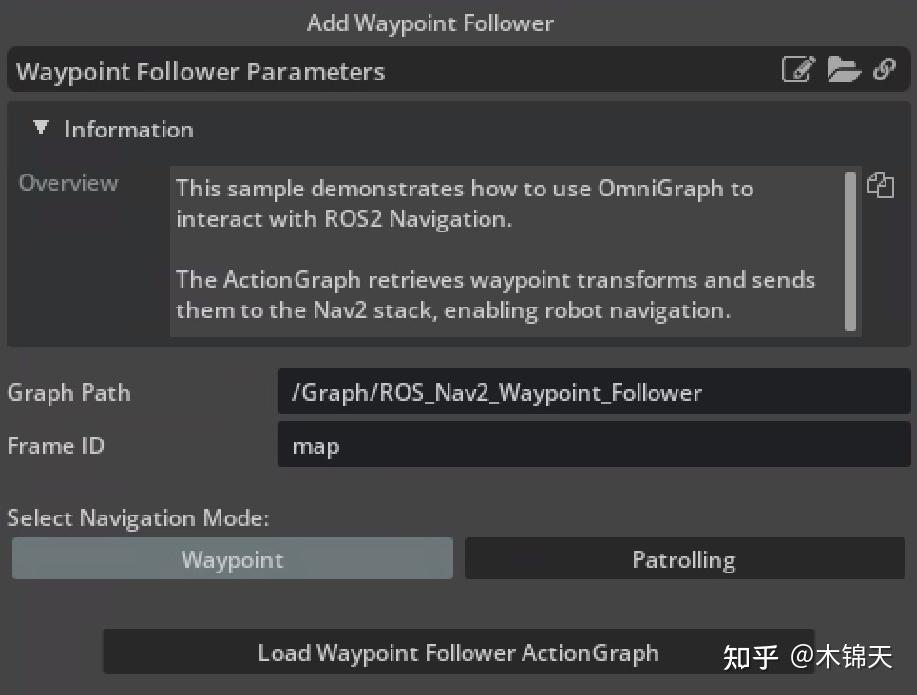Select the chain link icon beside the folder
This screenshot has width=917, height=695.
pos(888,70)
